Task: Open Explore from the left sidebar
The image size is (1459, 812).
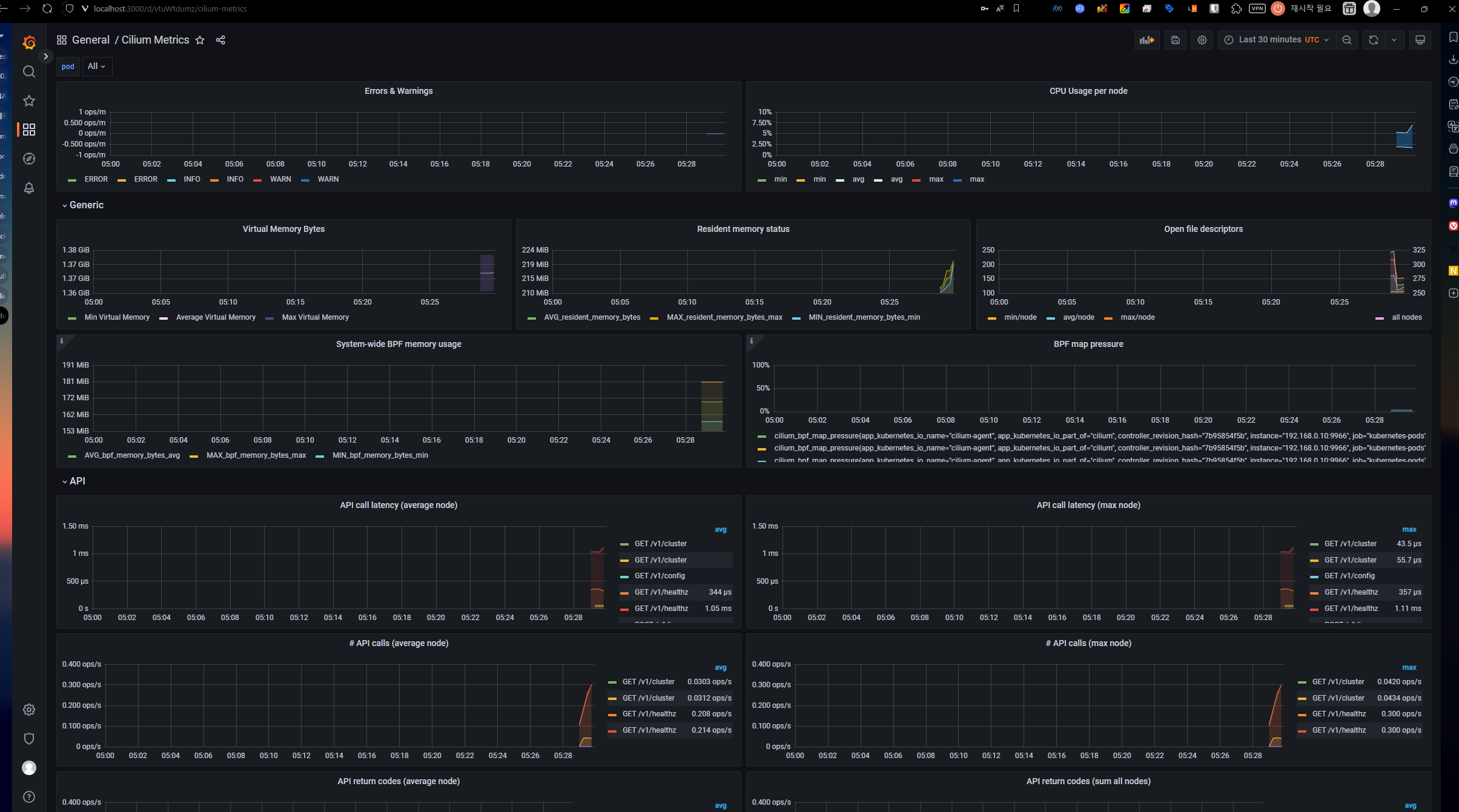Action: click(x=28, y=159)
